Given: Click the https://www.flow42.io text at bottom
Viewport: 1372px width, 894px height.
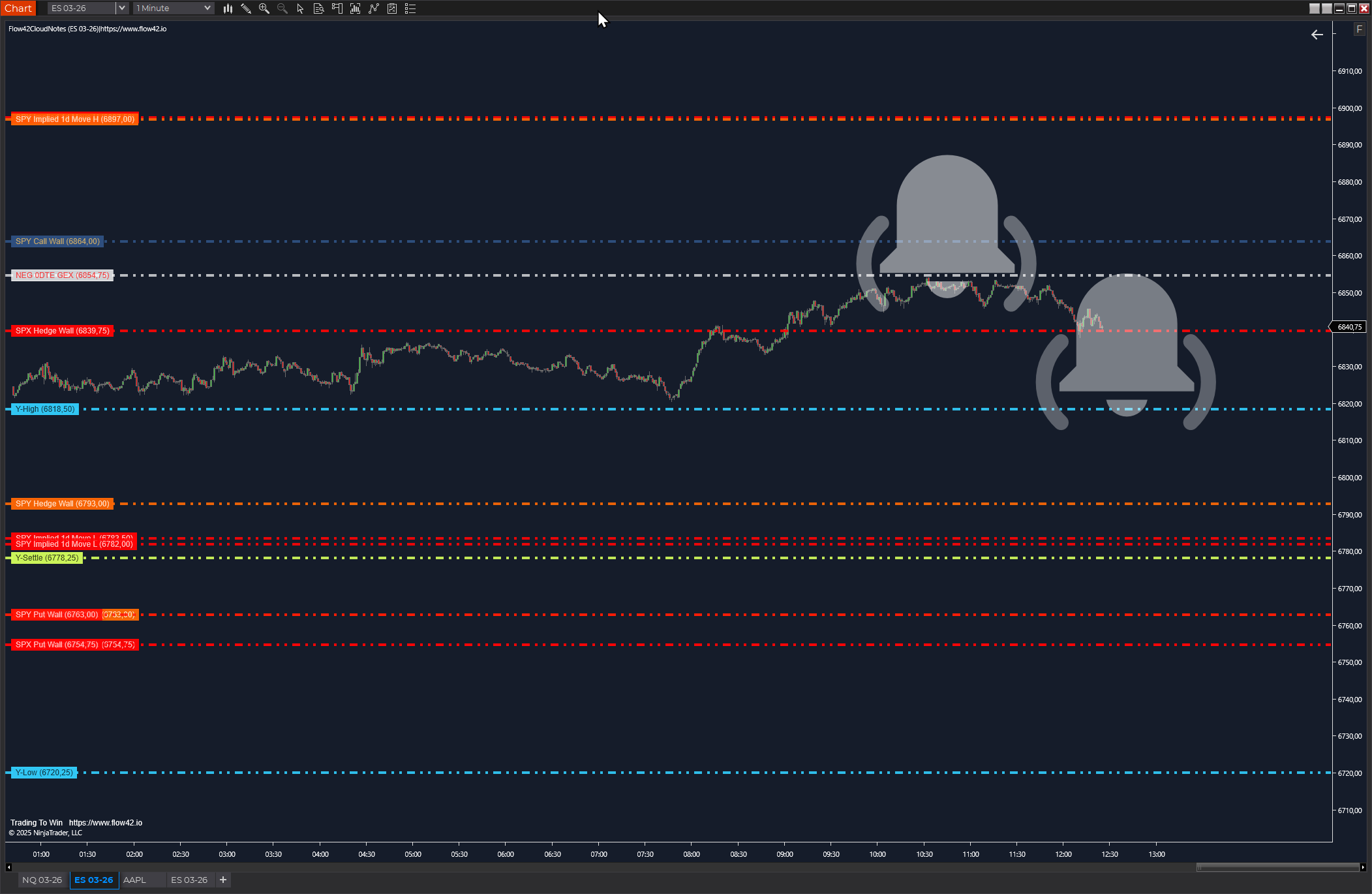Looking at the screenshot, I should point(106,823).
